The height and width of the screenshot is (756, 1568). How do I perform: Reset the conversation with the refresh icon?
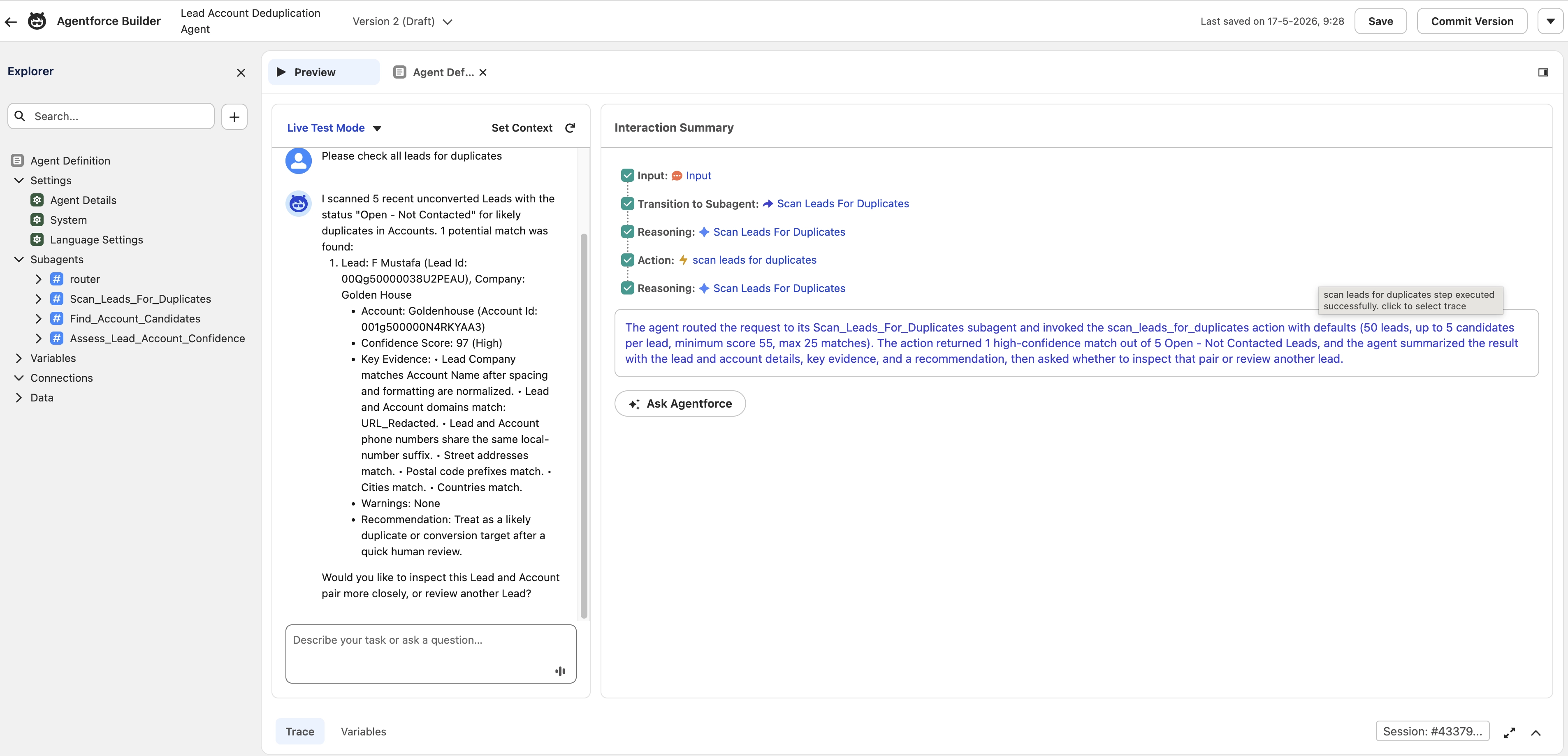coord(571,128)
